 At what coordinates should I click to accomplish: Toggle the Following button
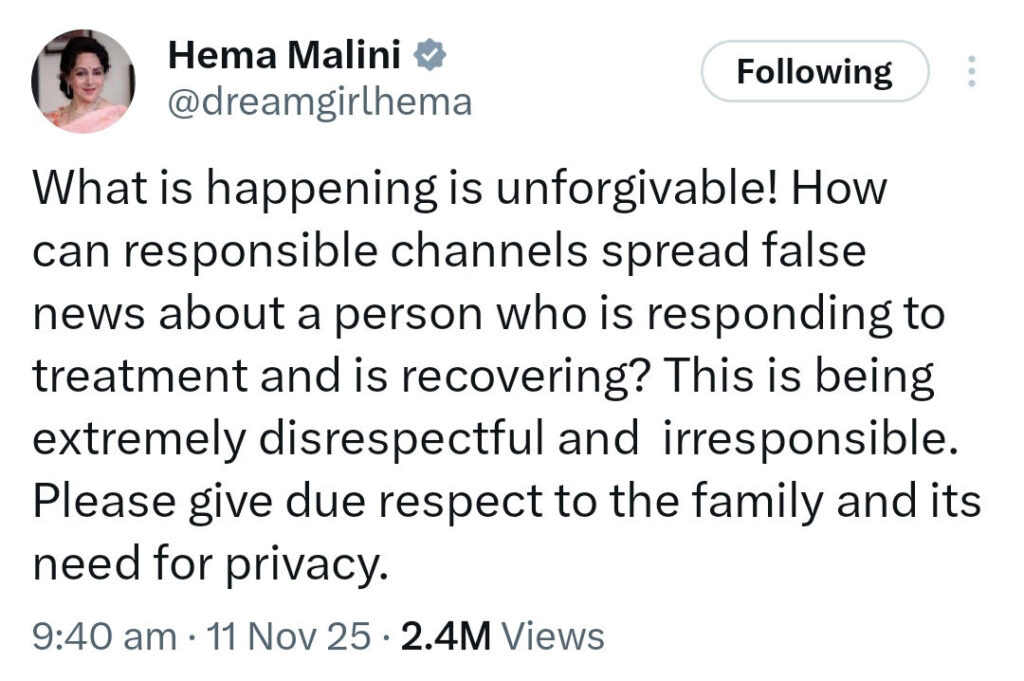[x=814, y=71]
